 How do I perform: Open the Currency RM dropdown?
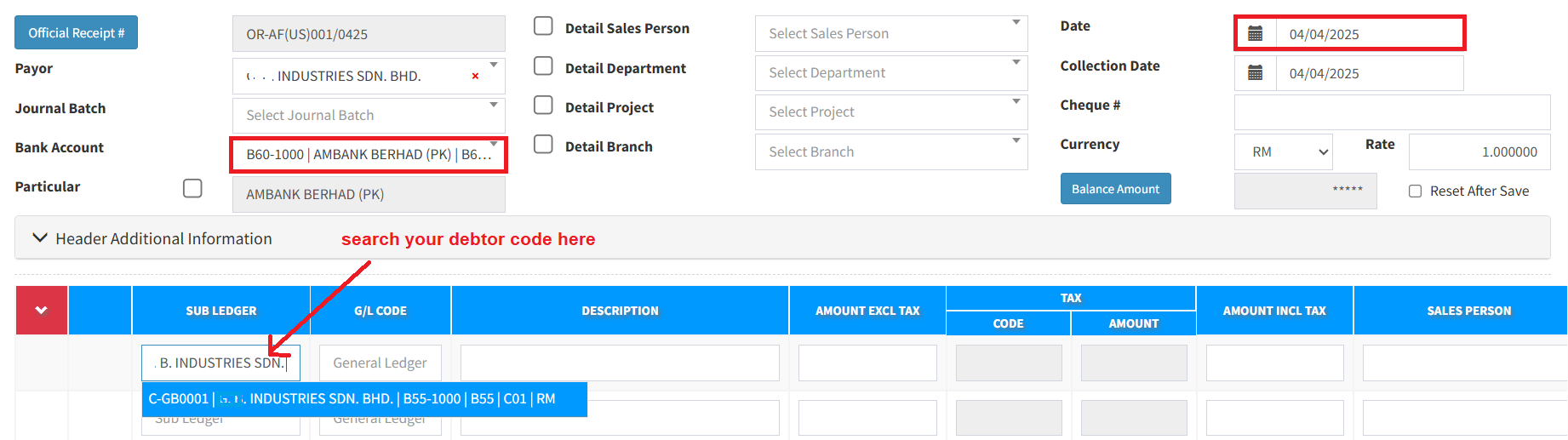[1283, 152]
